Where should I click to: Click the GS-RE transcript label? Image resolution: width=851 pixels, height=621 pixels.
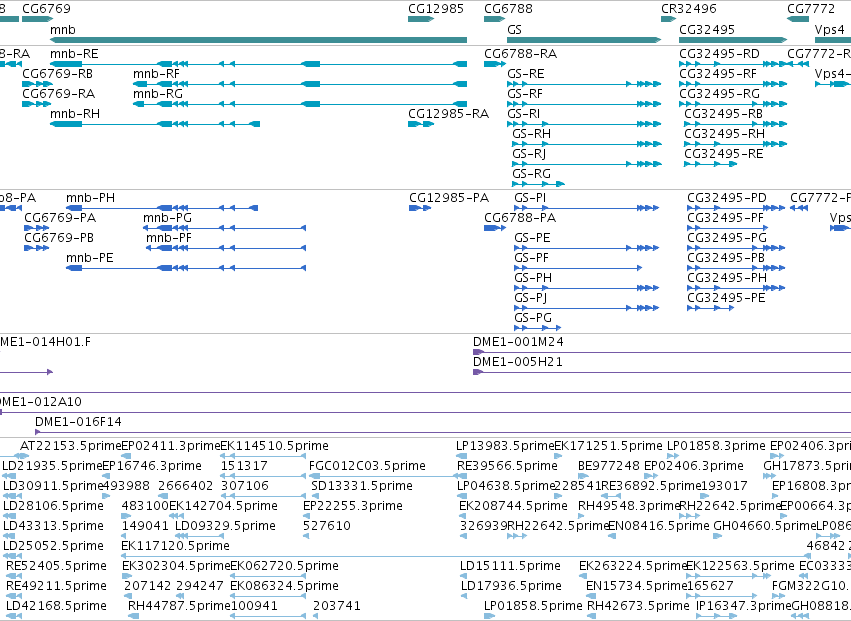[525, 74]
